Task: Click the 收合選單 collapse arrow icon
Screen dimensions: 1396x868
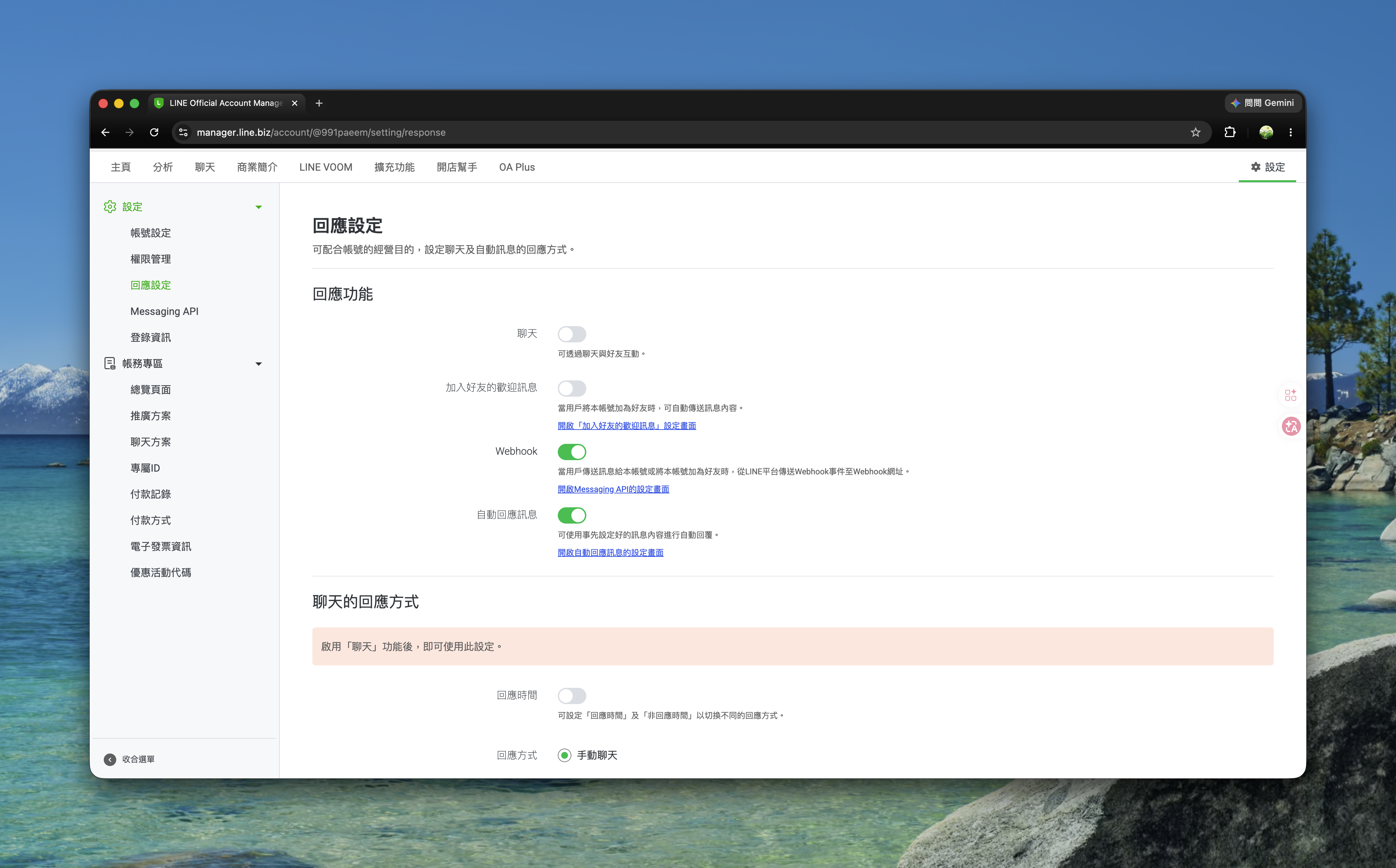Action: coord(110,759)
